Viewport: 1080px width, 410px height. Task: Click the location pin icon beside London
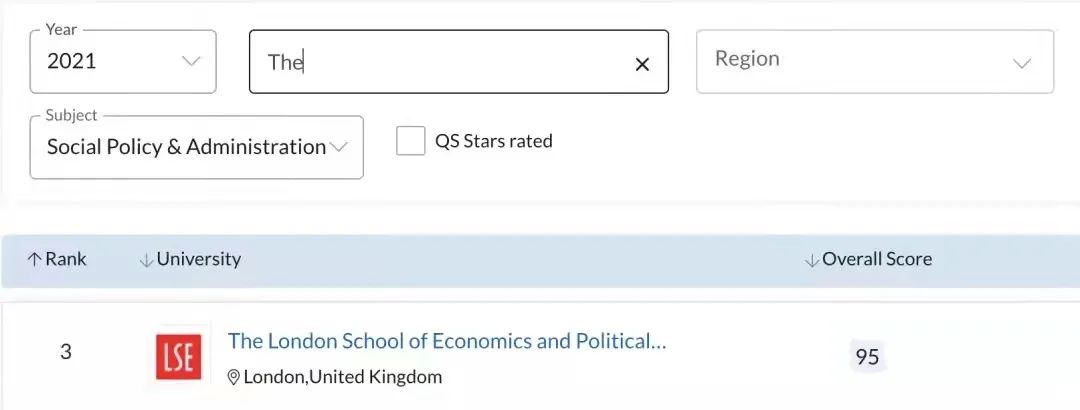[234, 378]
